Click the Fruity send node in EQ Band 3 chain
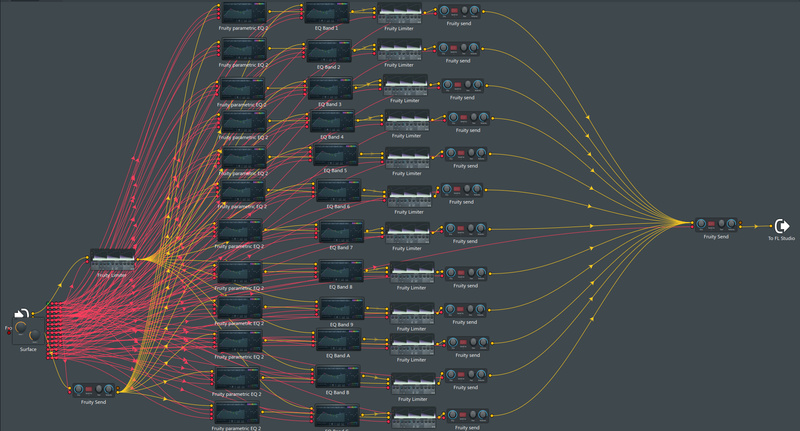 tap(463, 85)
